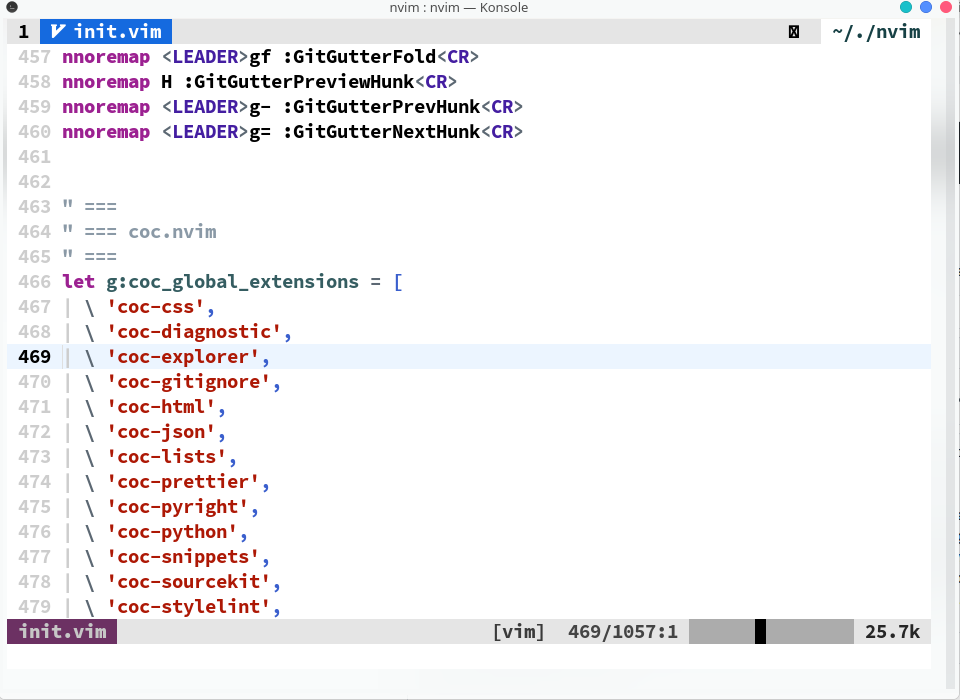Collapse the fold column next to line 469

pos(66,356)
